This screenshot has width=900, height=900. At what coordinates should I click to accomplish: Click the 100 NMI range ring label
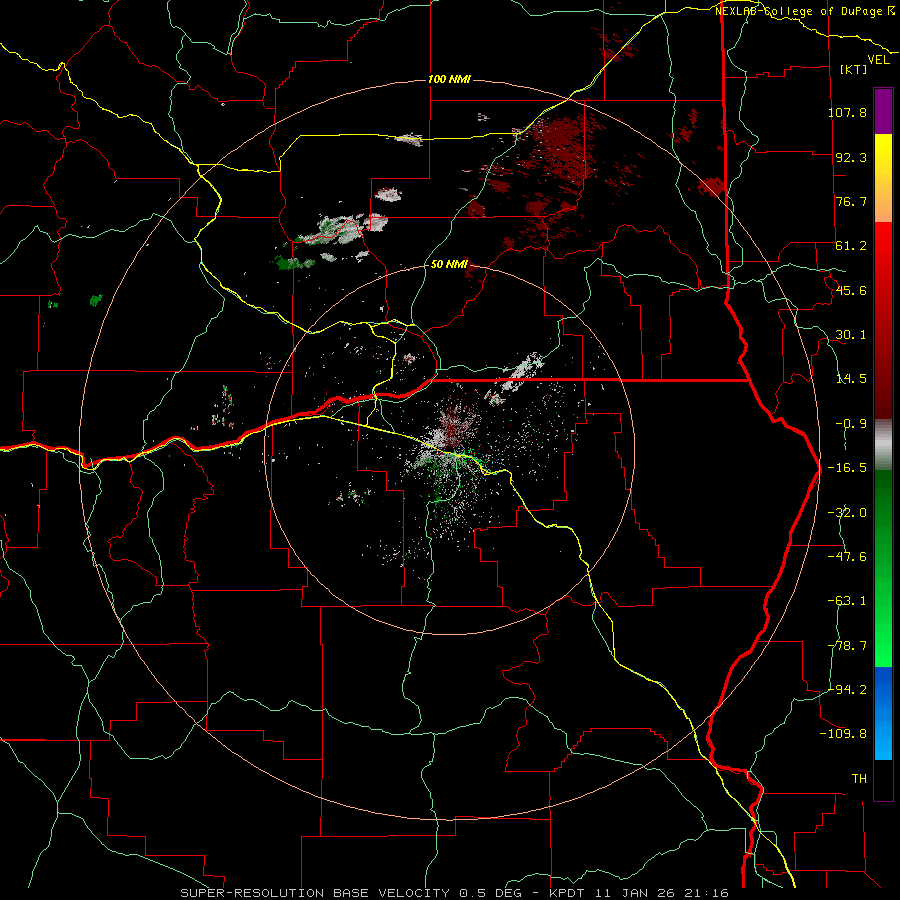pyautogui.click(x=449, y=79)
